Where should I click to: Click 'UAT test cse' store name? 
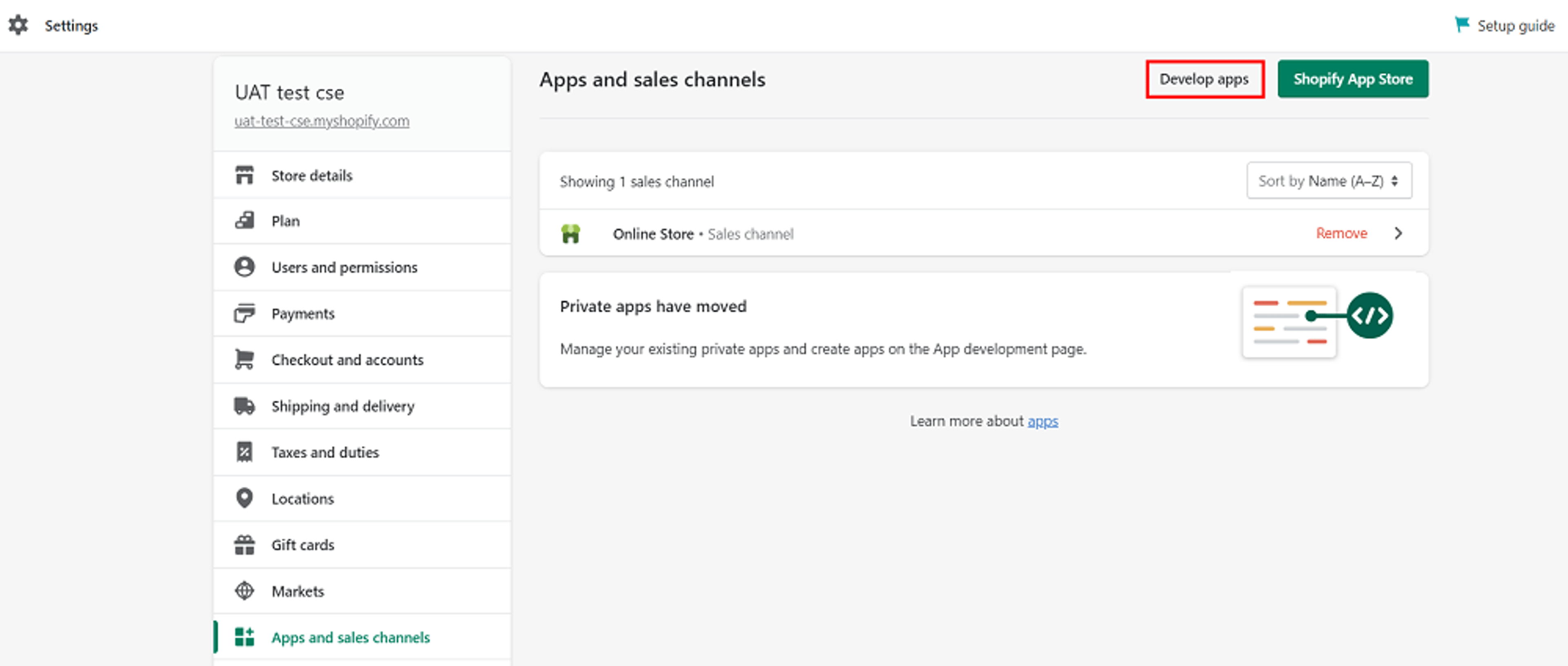tap(290, 93)
